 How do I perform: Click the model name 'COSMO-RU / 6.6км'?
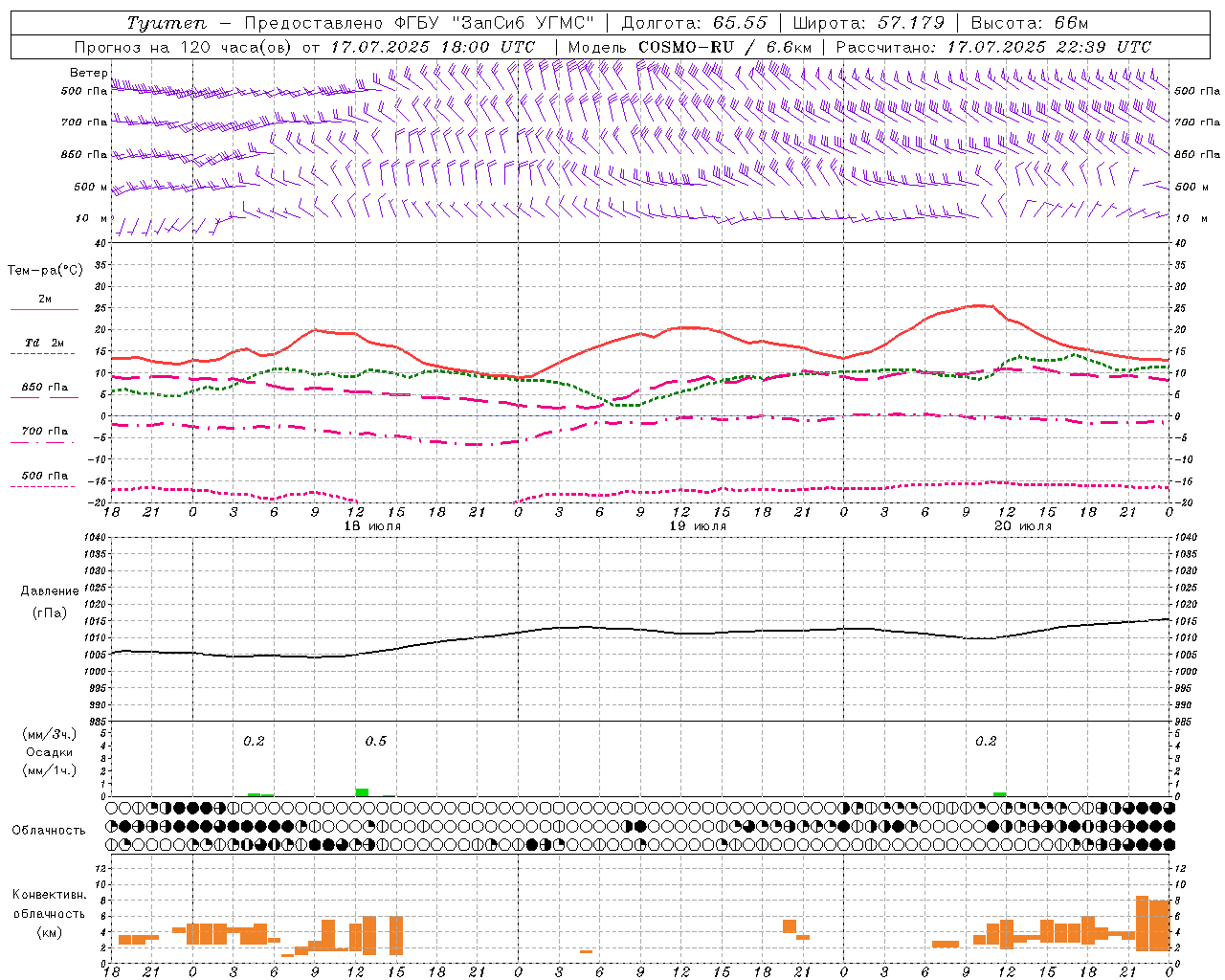(724, 47)
